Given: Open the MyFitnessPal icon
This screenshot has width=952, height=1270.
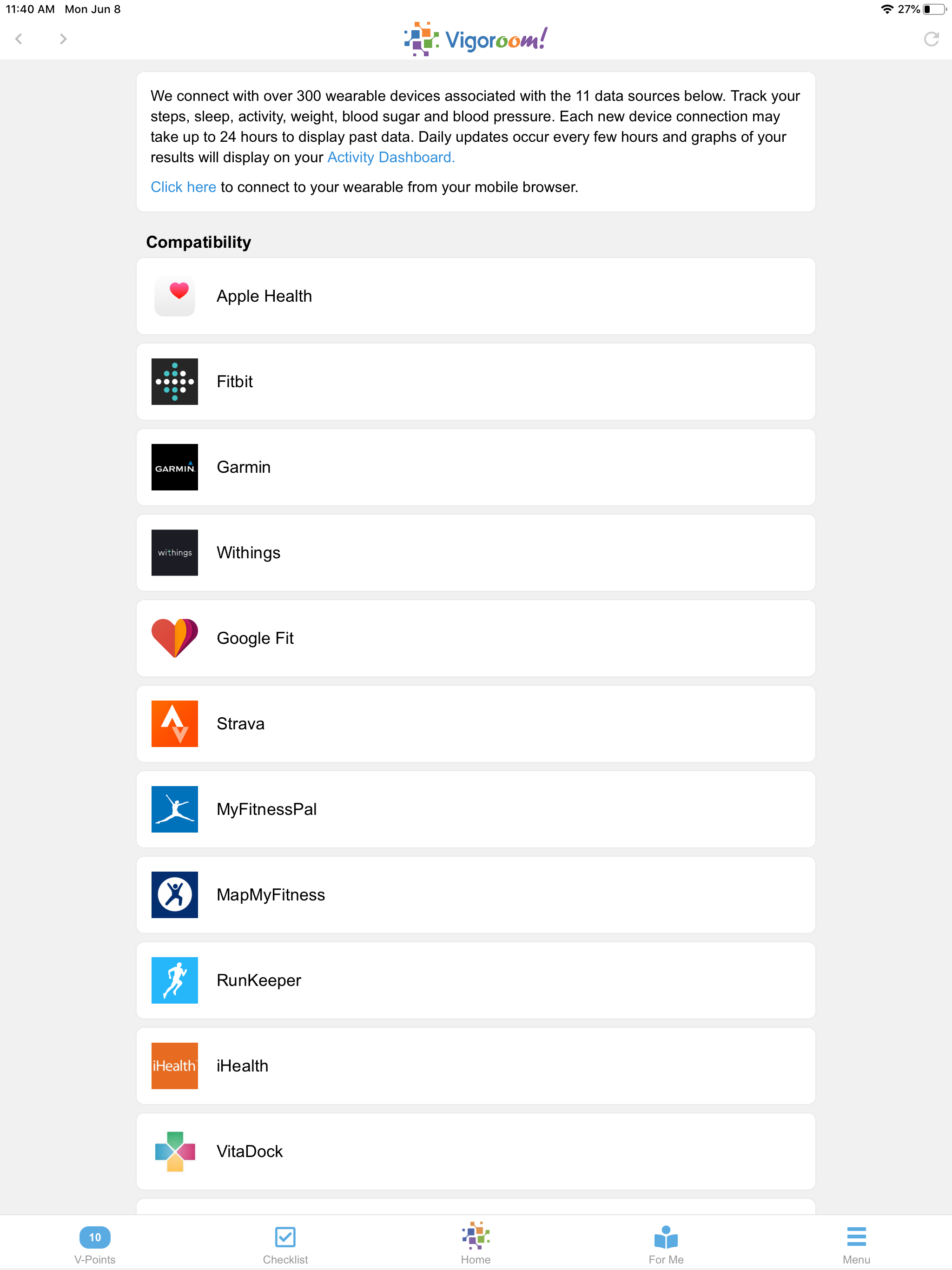Looking at the screenshot, I should [175, 809].
